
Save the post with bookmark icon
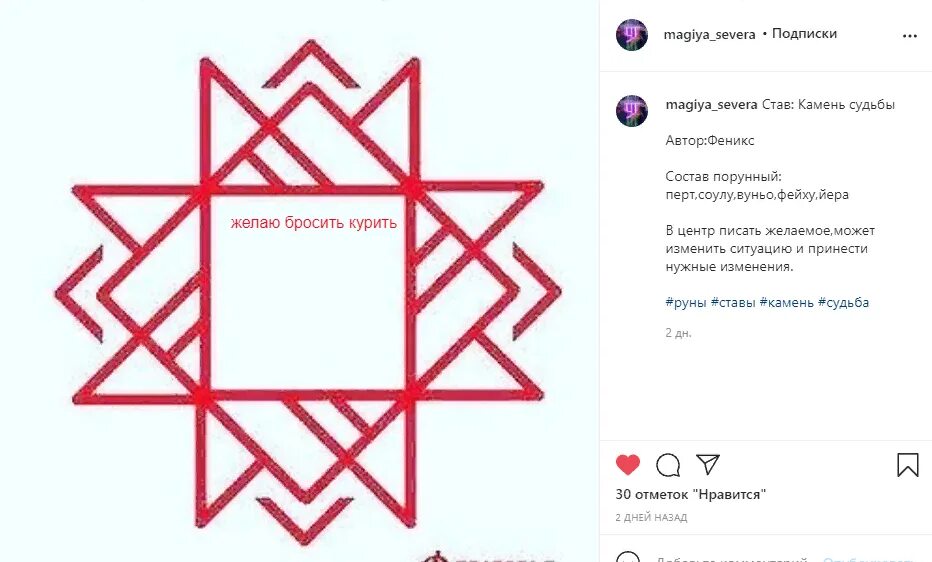click(x=908, y=465)
